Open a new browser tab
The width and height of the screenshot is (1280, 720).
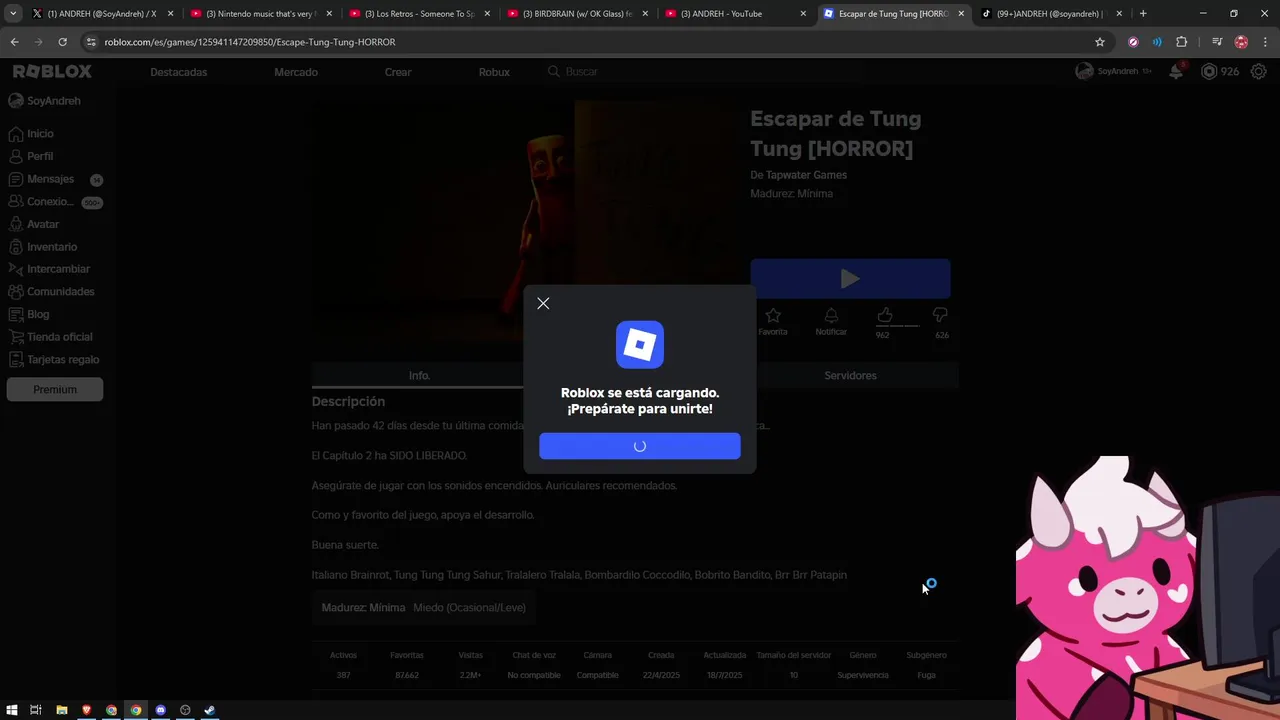coord(1143,14)
